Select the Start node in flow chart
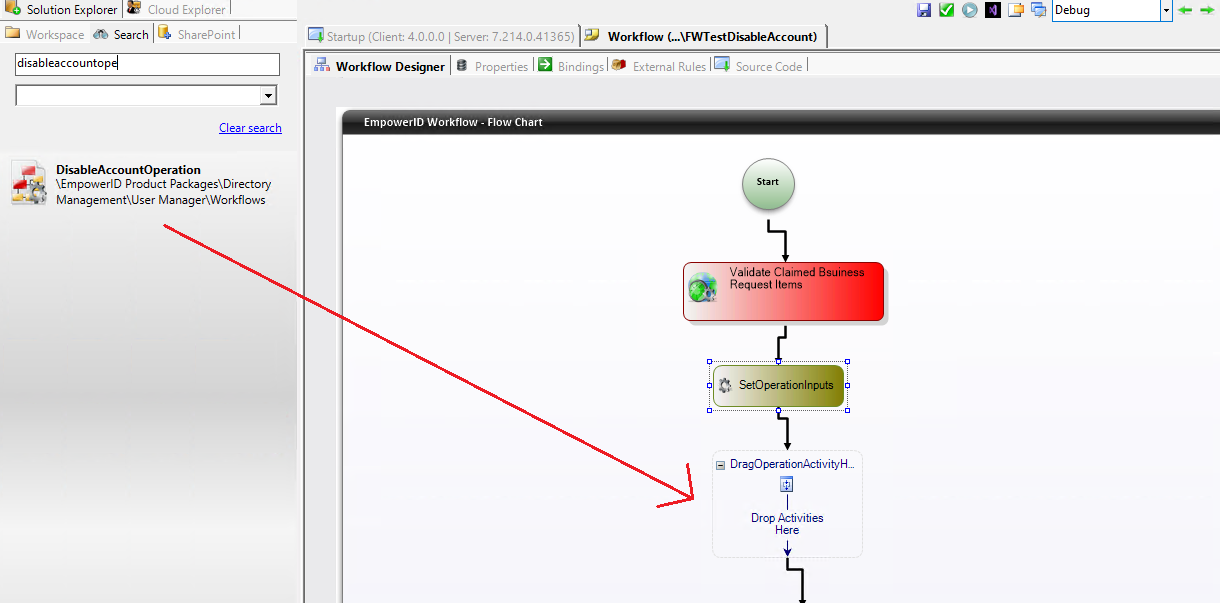Image resolution: width=1221 pixels, height=609 pixels. pyautogui.click(x=768, y=184)
